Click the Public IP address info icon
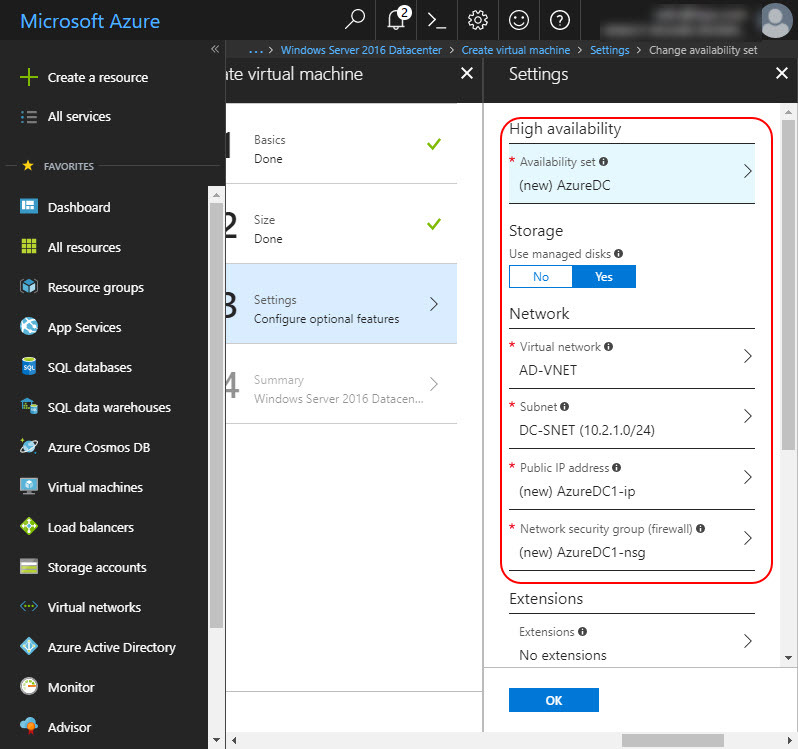 [x=616, y=468]
